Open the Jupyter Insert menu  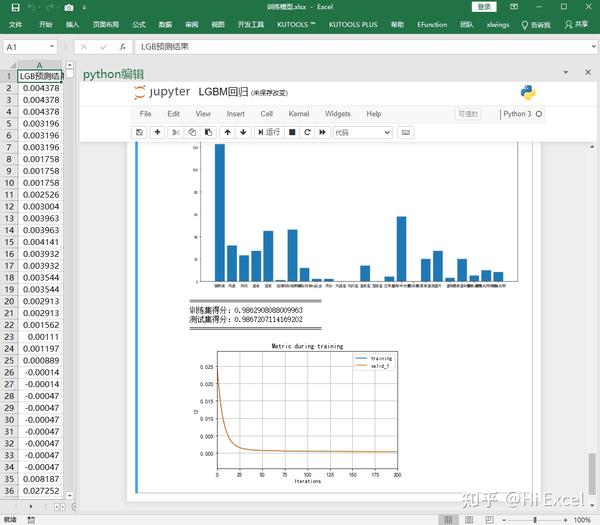(x=236, y=114)
